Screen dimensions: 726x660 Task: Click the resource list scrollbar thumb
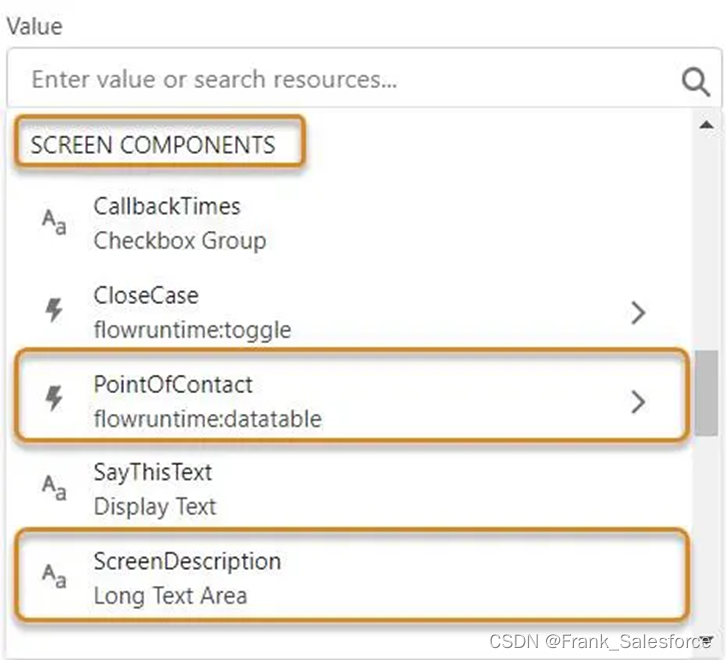706,392
